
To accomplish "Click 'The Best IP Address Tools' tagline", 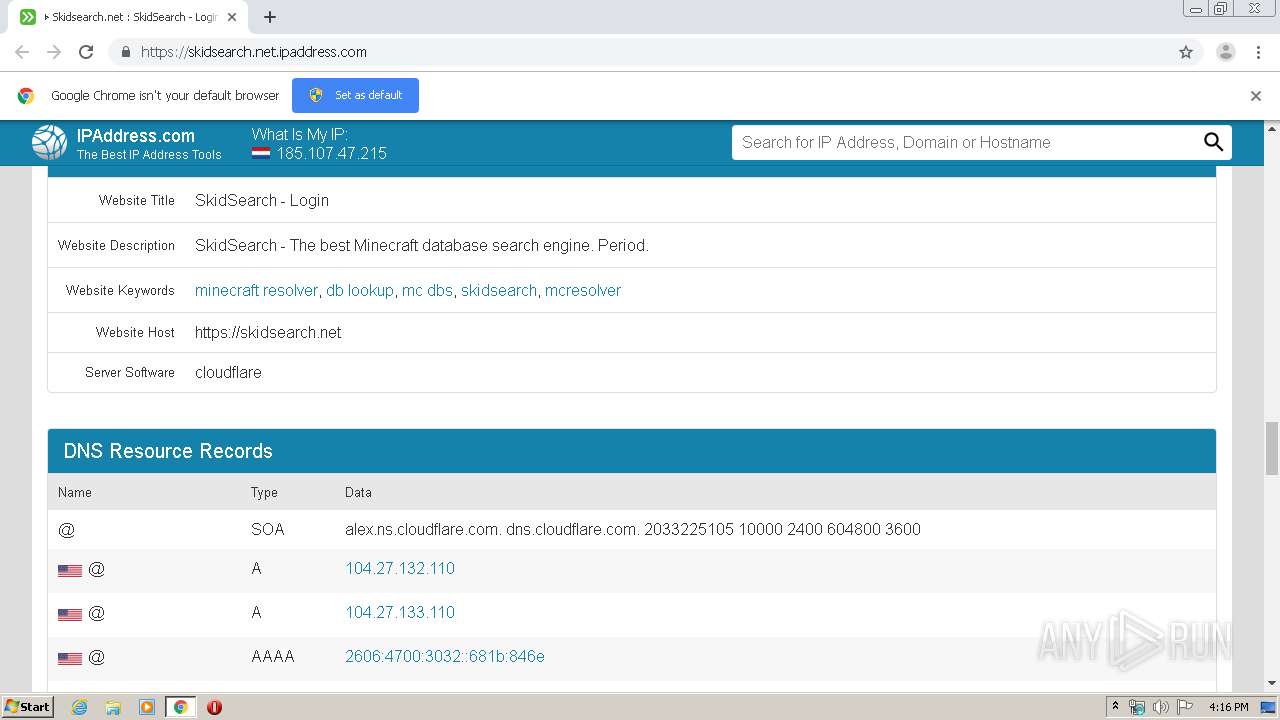I will coord(149,154).
